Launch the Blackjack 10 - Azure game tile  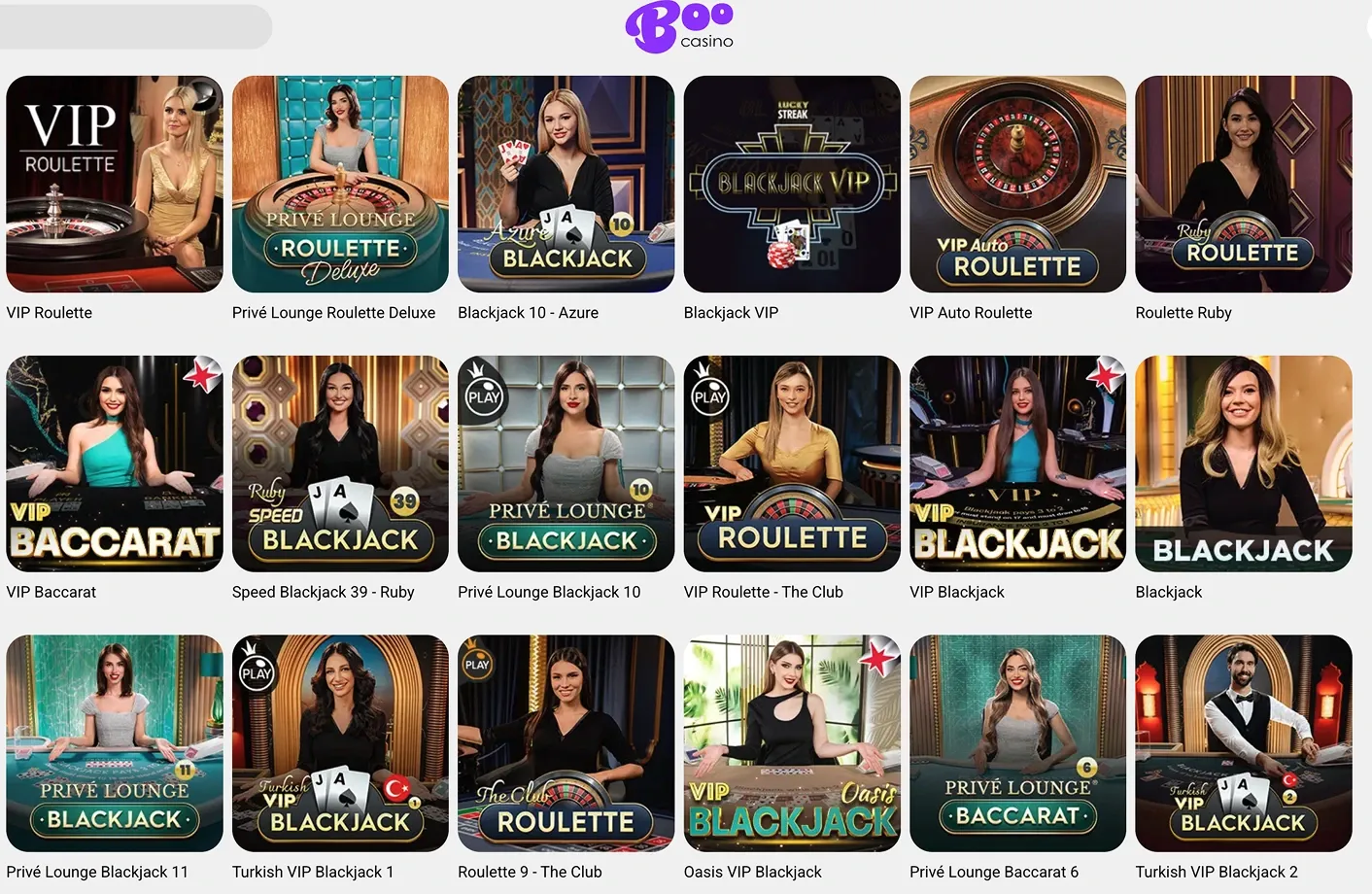[566, 184]
